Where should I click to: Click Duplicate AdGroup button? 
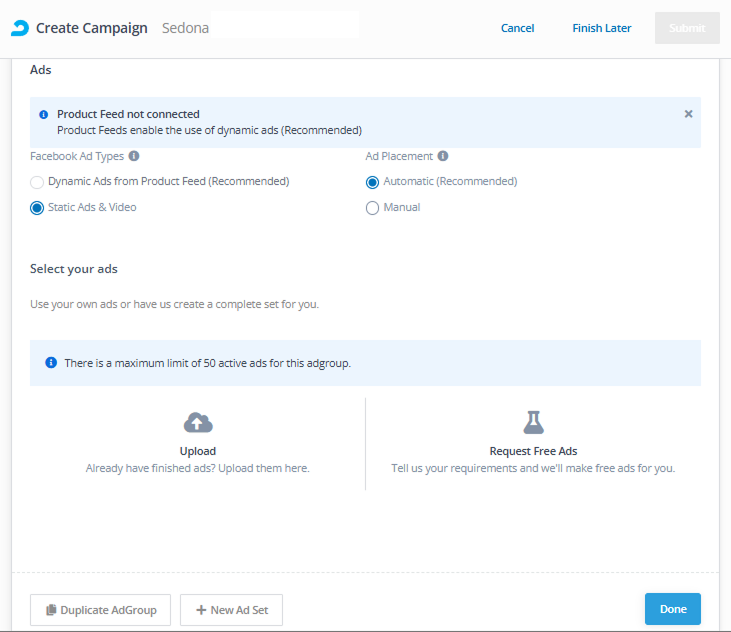coord(101,610)
